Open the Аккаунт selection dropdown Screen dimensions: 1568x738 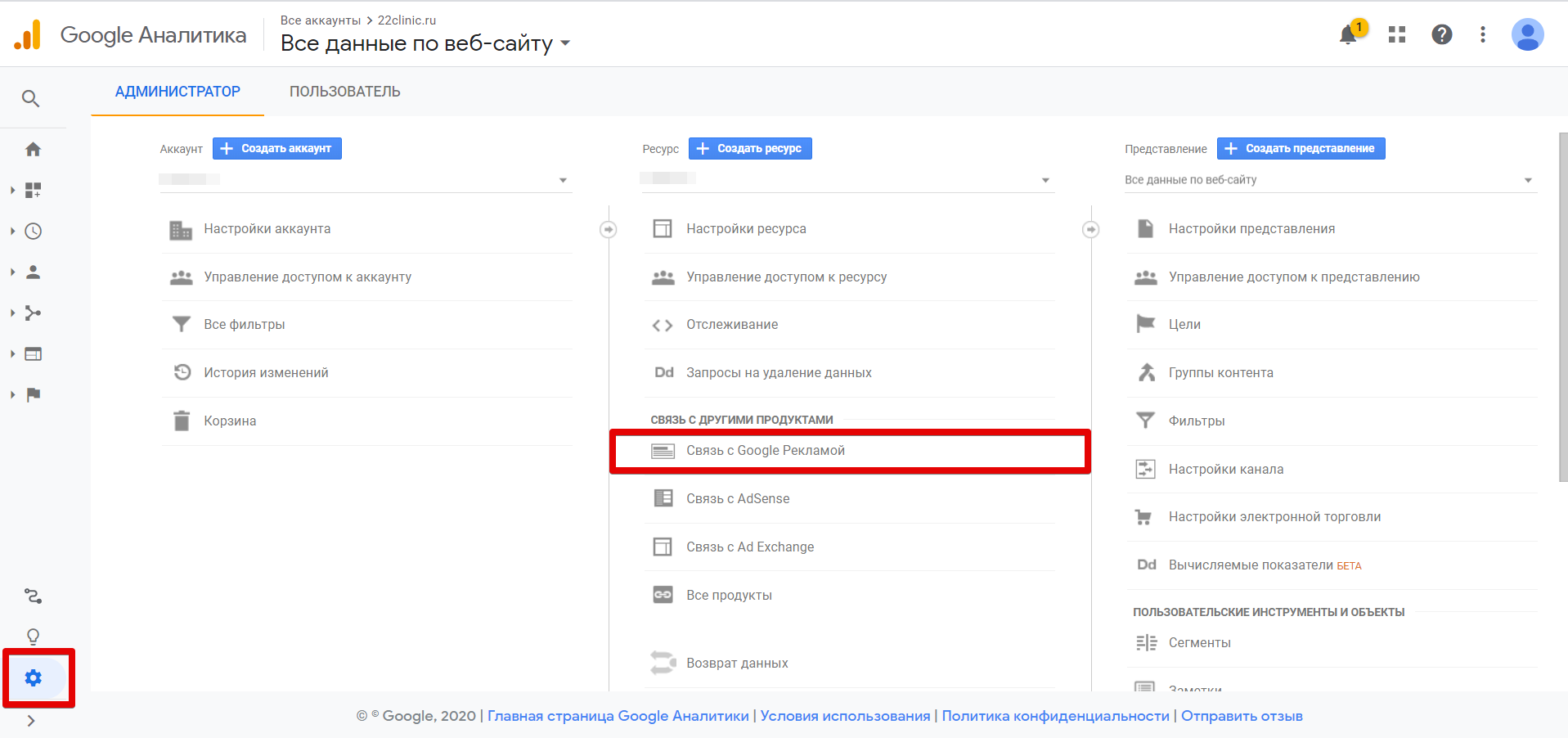pyautogui.click(x=366, y=180)
